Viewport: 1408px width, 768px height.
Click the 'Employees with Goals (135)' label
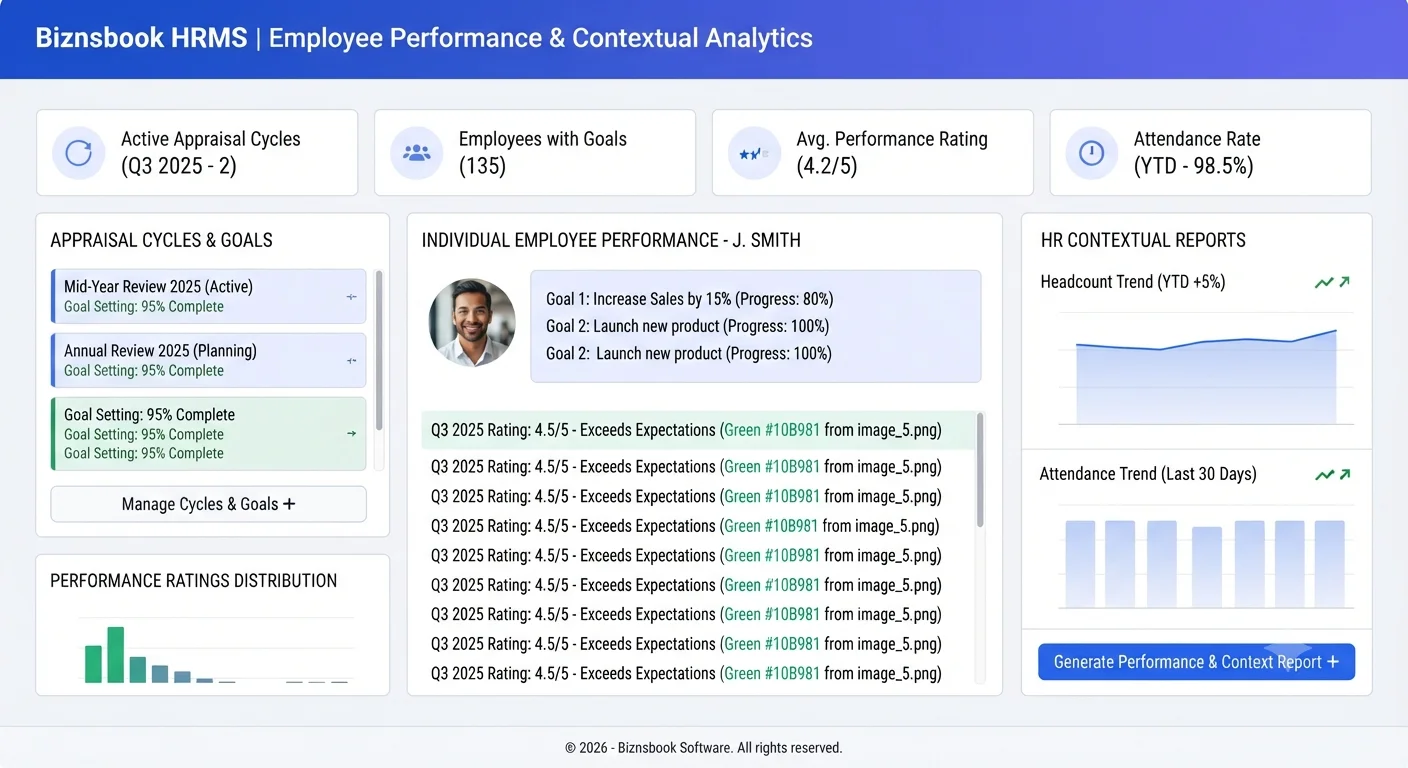(543, 153)
